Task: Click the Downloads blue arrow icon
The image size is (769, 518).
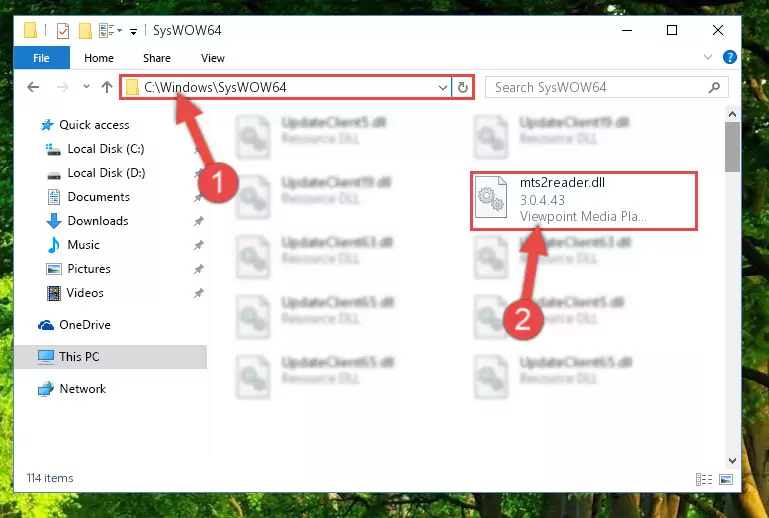Action: [53, 221]
